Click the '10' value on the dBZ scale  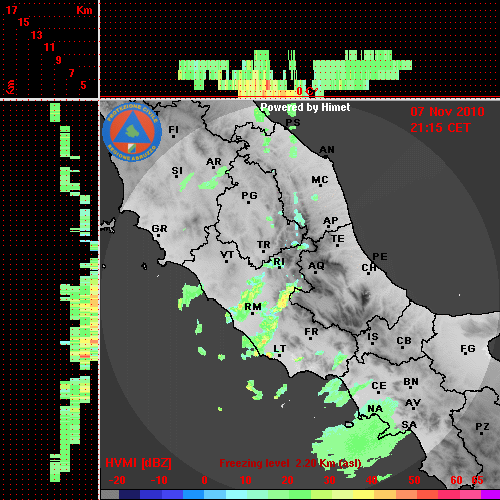click(x=246, y=480)
